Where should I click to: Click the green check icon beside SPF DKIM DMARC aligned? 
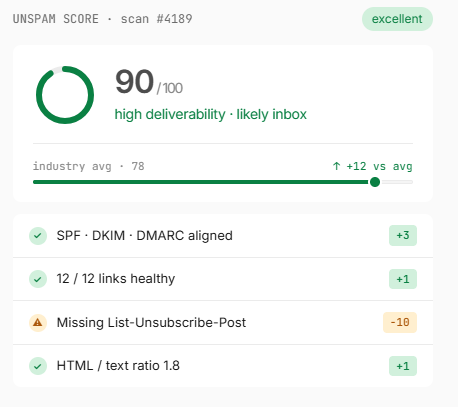pyautogui.click(x=38, y=236)
